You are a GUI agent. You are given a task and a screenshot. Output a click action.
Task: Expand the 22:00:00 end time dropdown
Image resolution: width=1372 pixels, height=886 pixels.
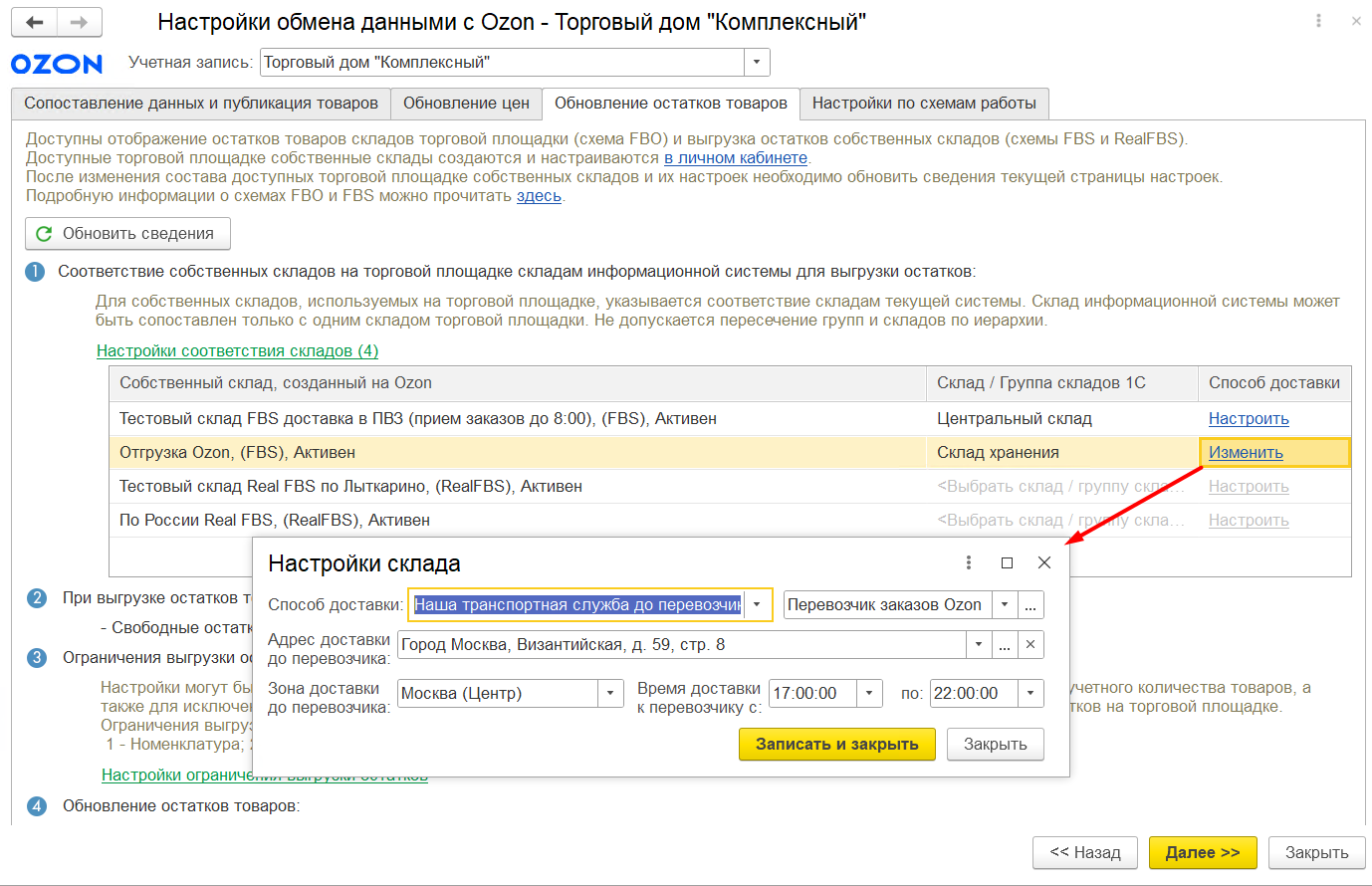pyautogui.click(x=1030, y=694)
